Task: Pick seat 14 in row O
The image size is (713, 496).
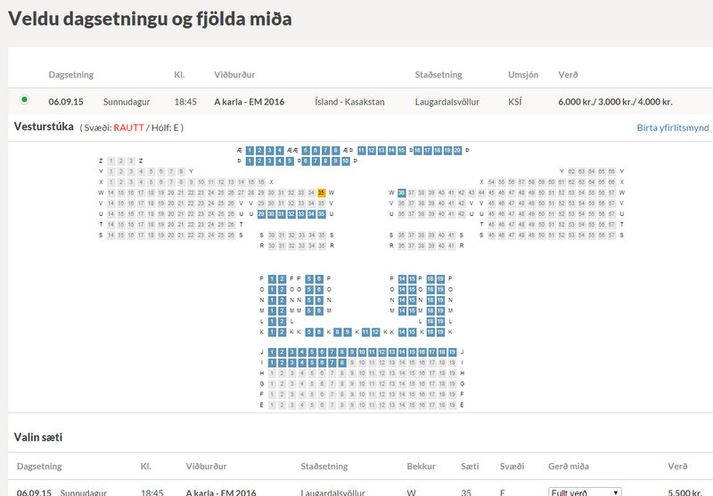Action: click(x=402, y=290)
